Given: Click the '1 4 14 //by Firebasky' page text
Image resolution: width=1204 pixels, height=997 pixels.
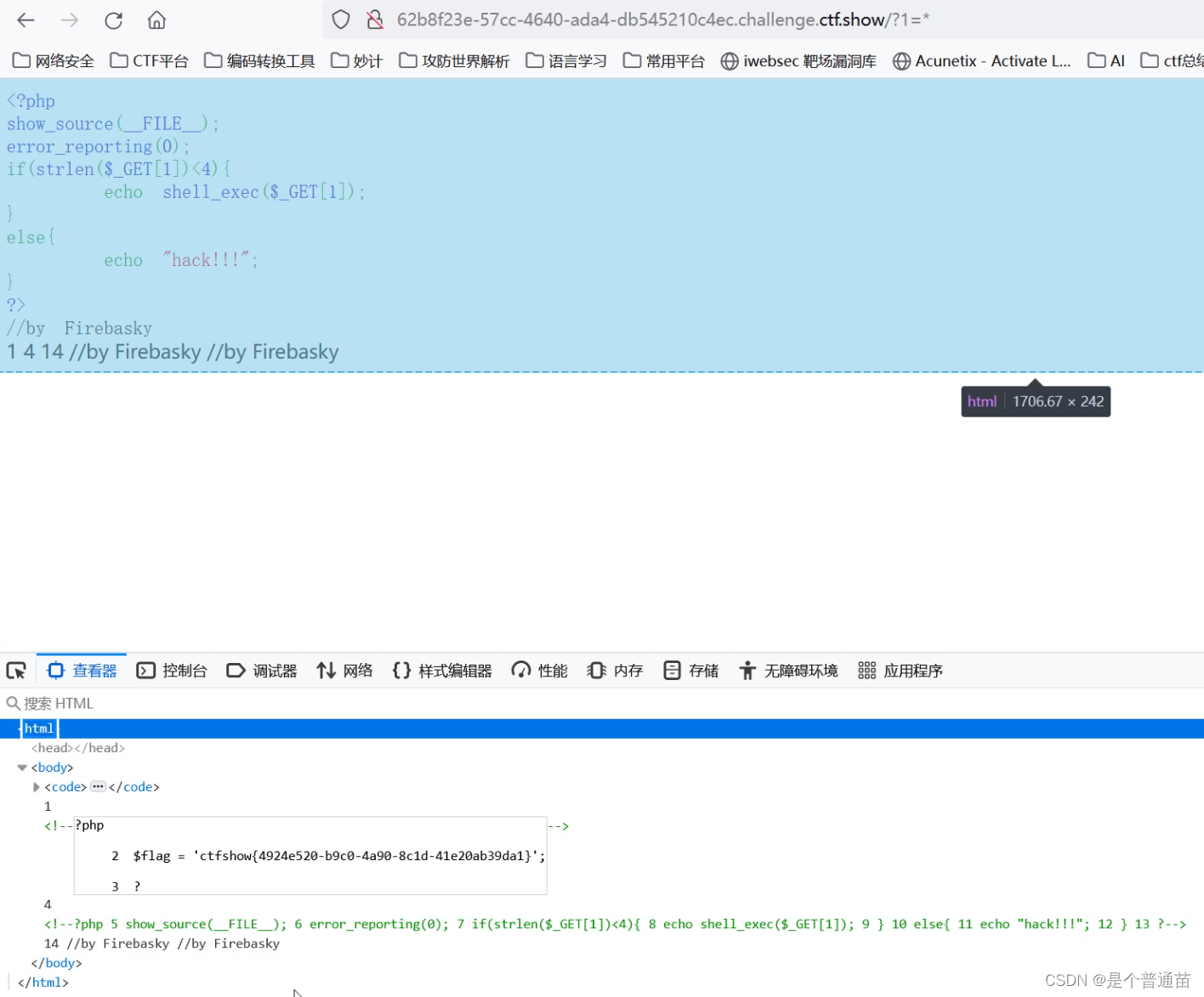Looking at the screenshot, I should [x=173, y=352].
